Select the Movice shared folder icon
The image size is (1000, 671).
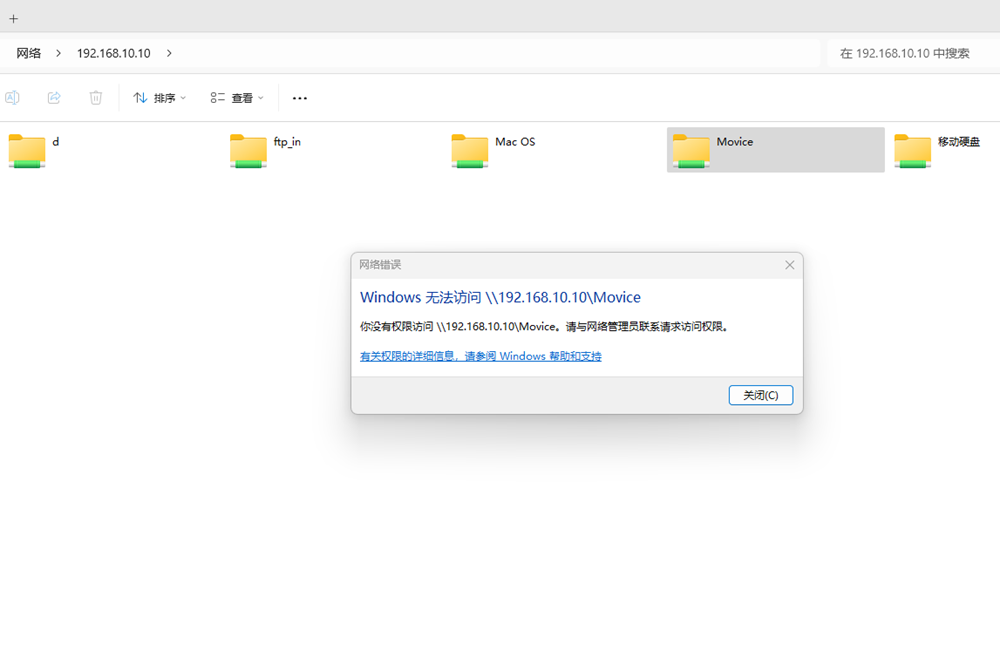(x=691, y=151)
